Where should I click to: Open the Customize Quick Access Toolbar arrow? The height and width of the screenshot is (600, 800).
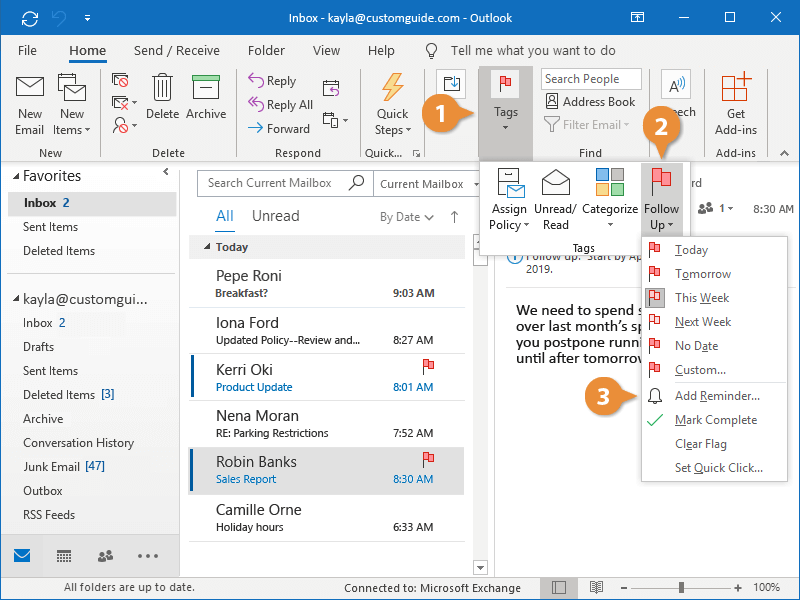(88, 18)
